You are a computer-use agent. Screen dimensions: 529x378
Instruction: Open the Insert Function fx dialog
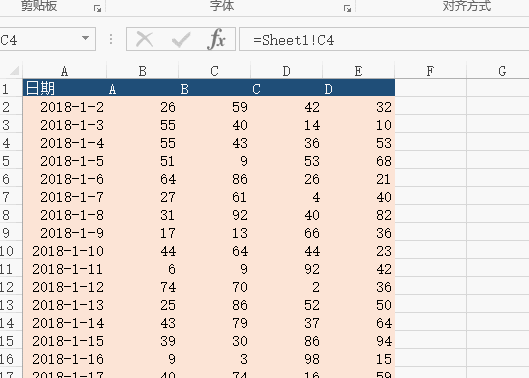[216, 39]
